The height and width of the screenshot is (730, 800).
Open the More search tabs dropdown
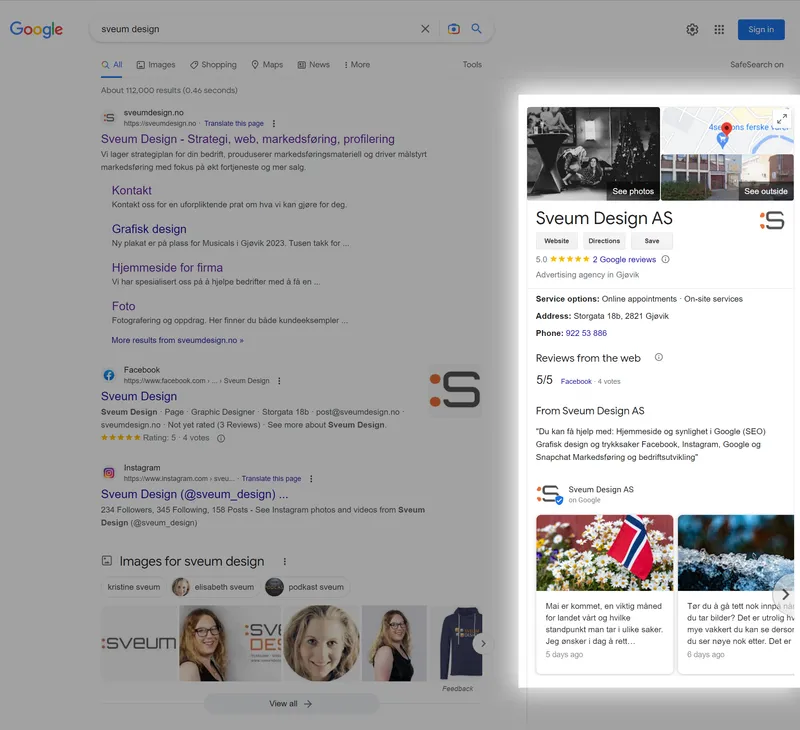(357, 65)
